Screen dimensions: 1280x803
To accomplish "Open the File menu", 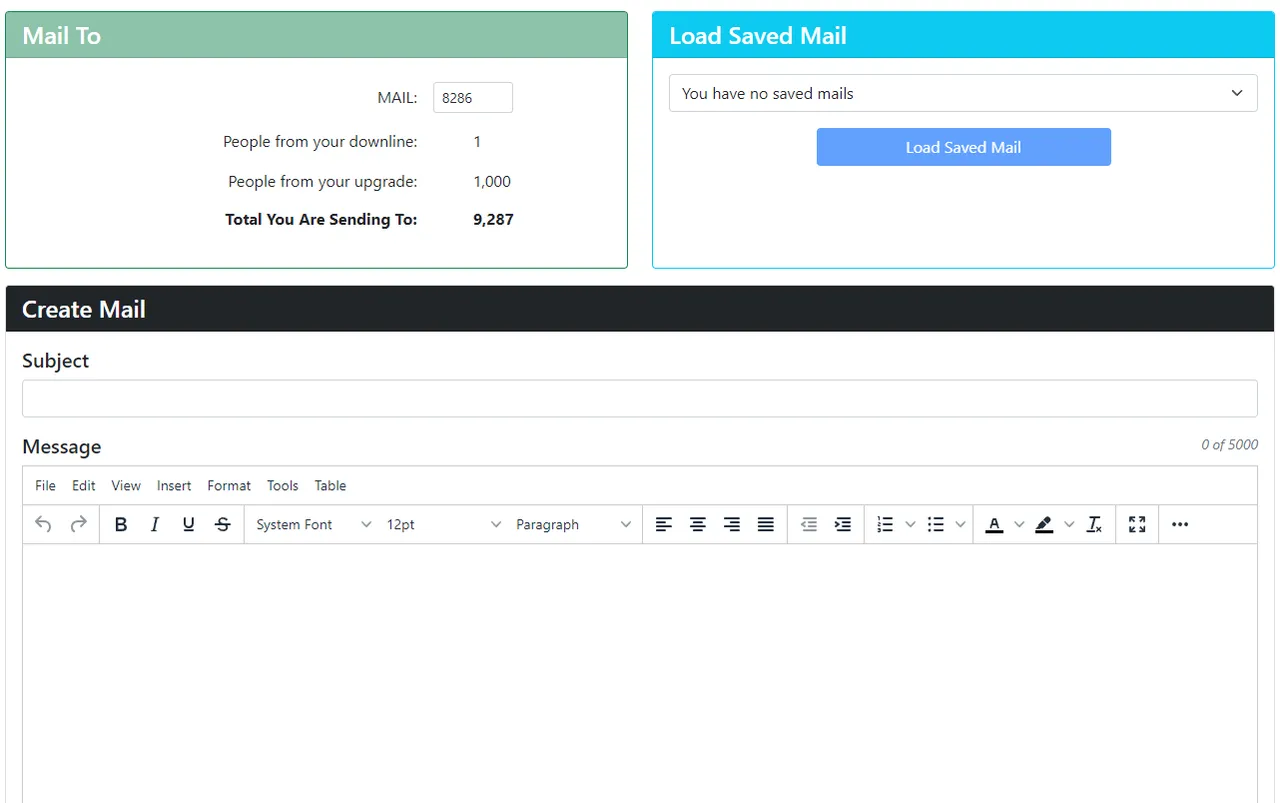I will point(45,485).
